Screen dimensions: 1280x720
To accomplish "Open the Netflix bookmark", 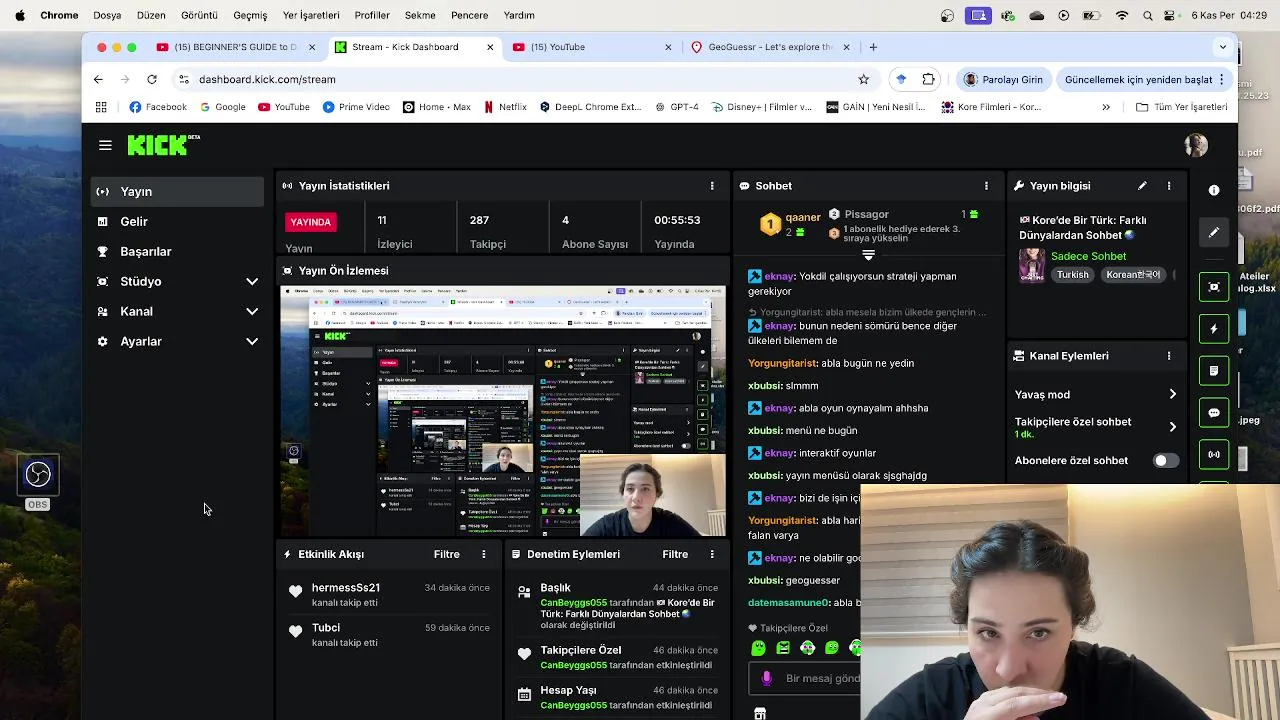I will point(505,107).
